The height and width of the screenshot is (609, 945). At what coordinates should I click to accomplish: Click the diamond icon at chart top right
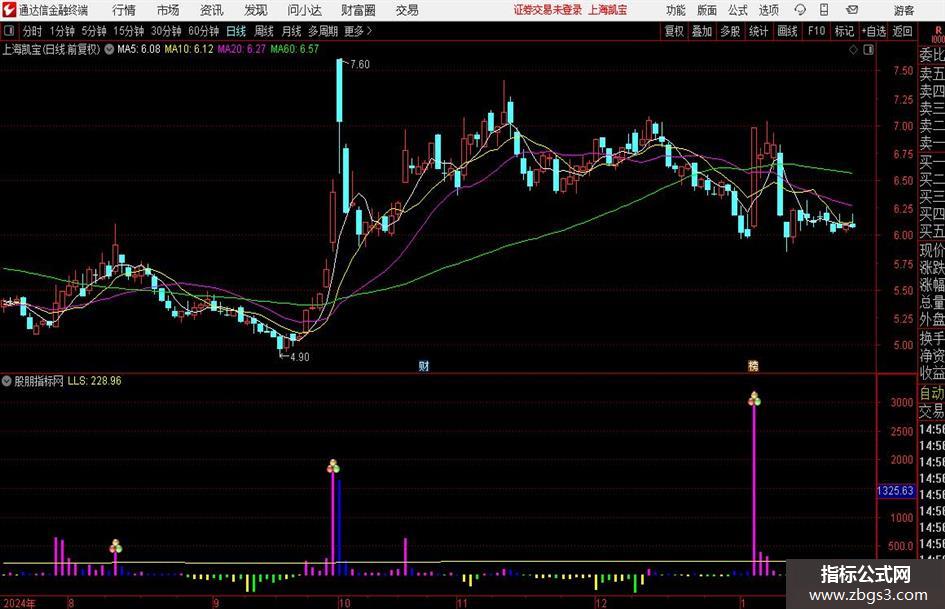click(x=853, y=49)
